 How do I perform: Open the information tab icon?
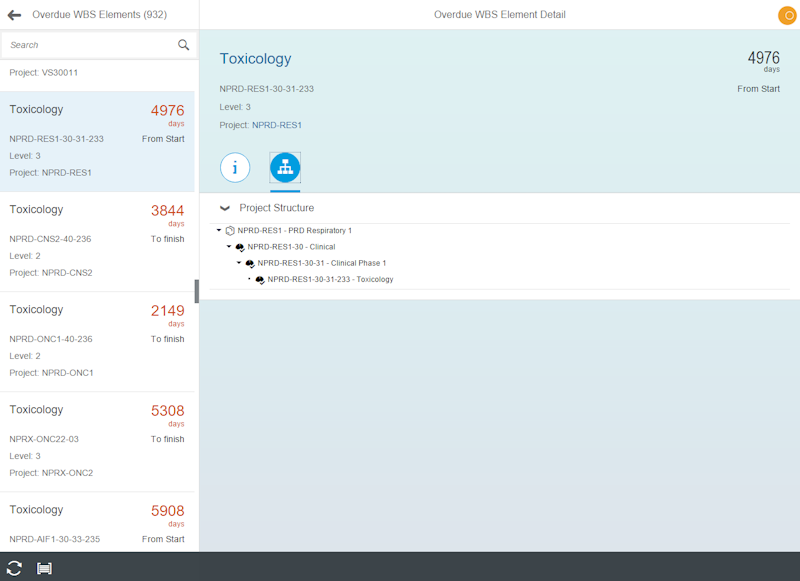tap(235, 168)
